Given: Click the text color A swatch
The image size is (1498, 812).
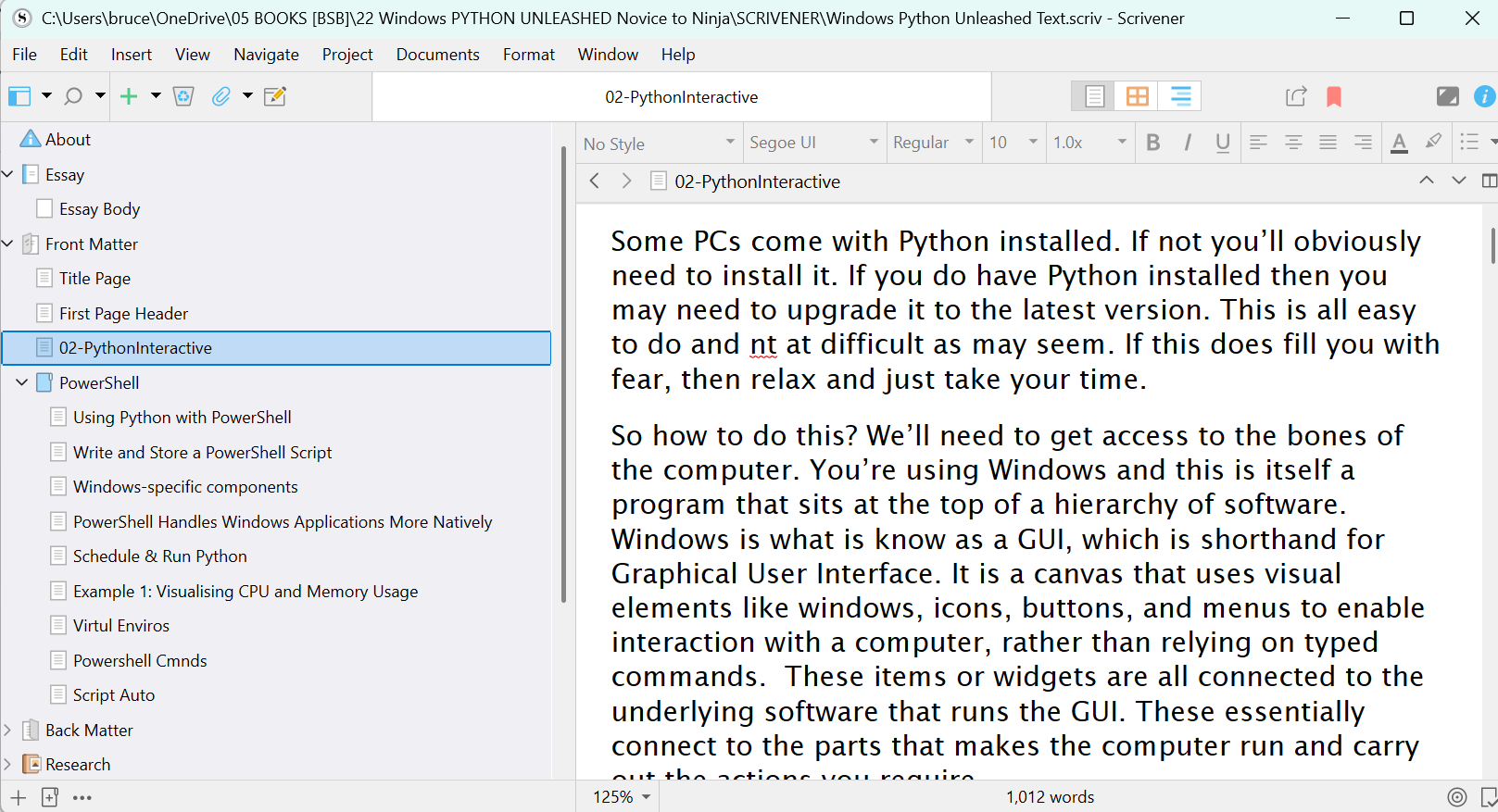Looking at the screenshot, I should pyautogui.click(x=1399, y=143).
